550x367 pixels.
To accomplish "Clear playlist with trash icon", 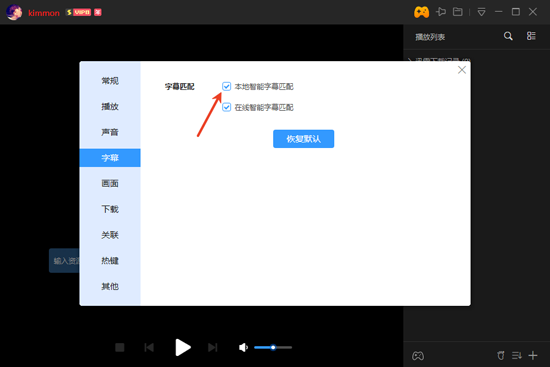I will click(x=501, y=355).
